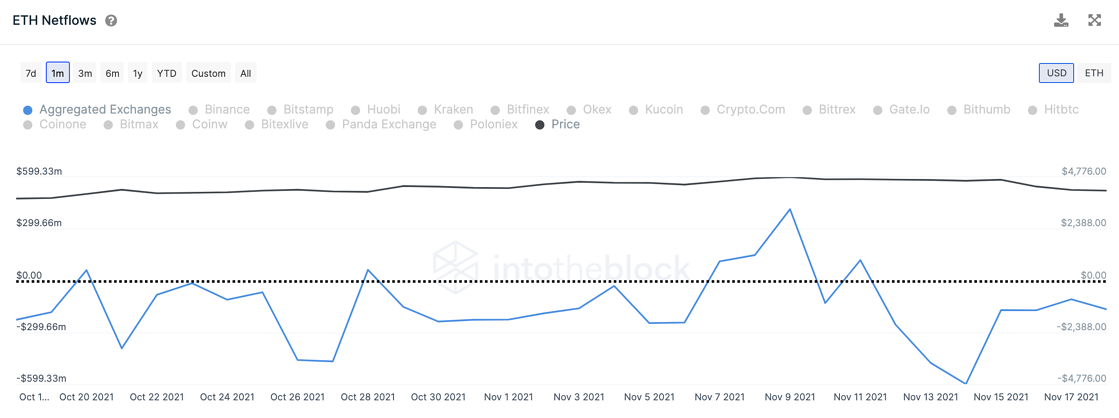Switch units to ETH

point(1094,73)
